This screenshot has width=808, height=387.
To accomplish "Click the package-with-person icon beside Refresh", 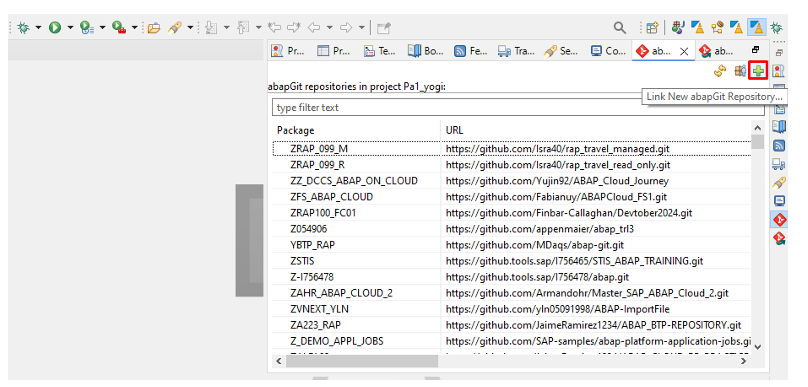I will pyautogui.click(x=740, y=71).
